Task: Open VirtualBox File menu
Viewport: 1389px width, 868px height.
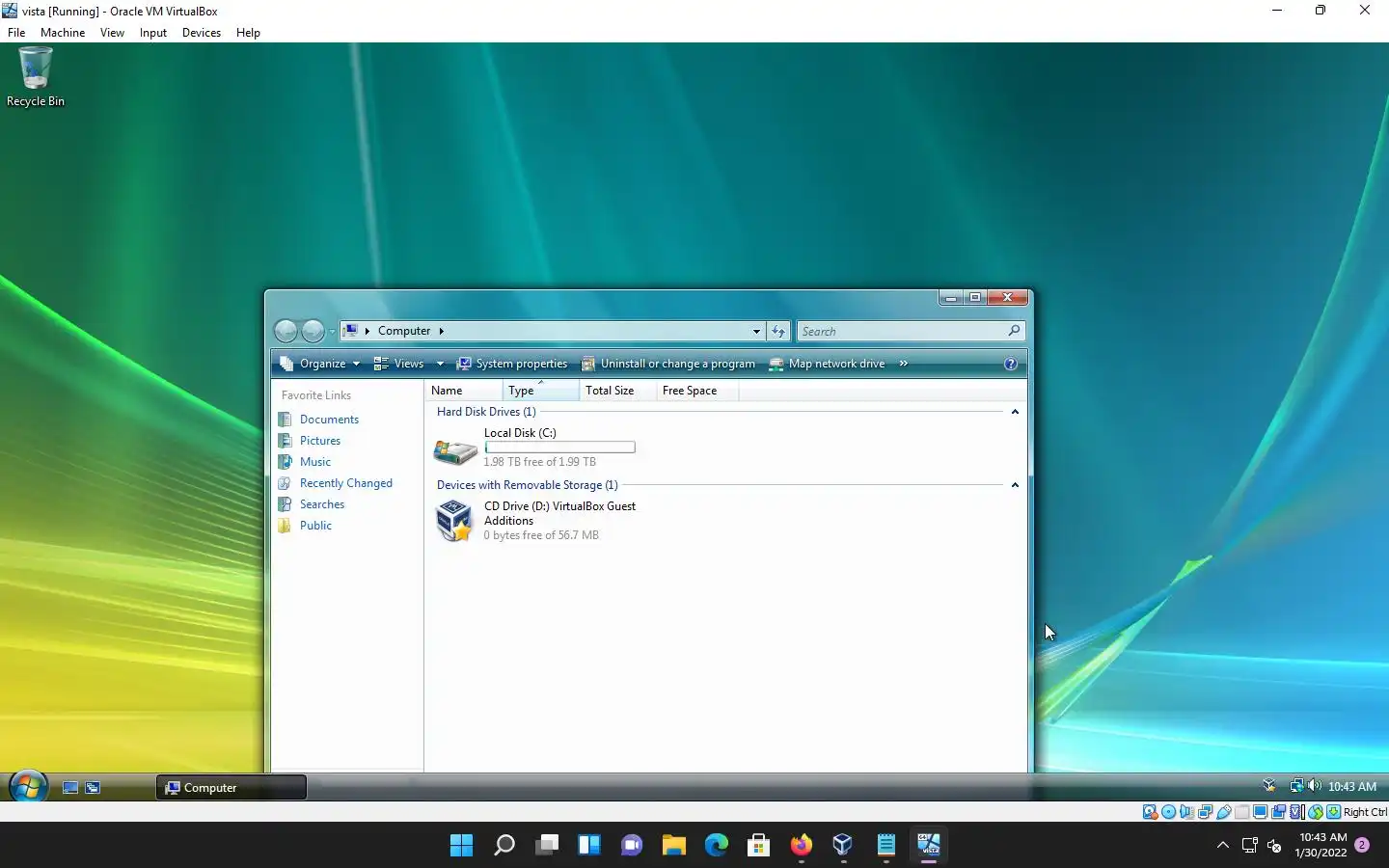Action: coord(16,33)
